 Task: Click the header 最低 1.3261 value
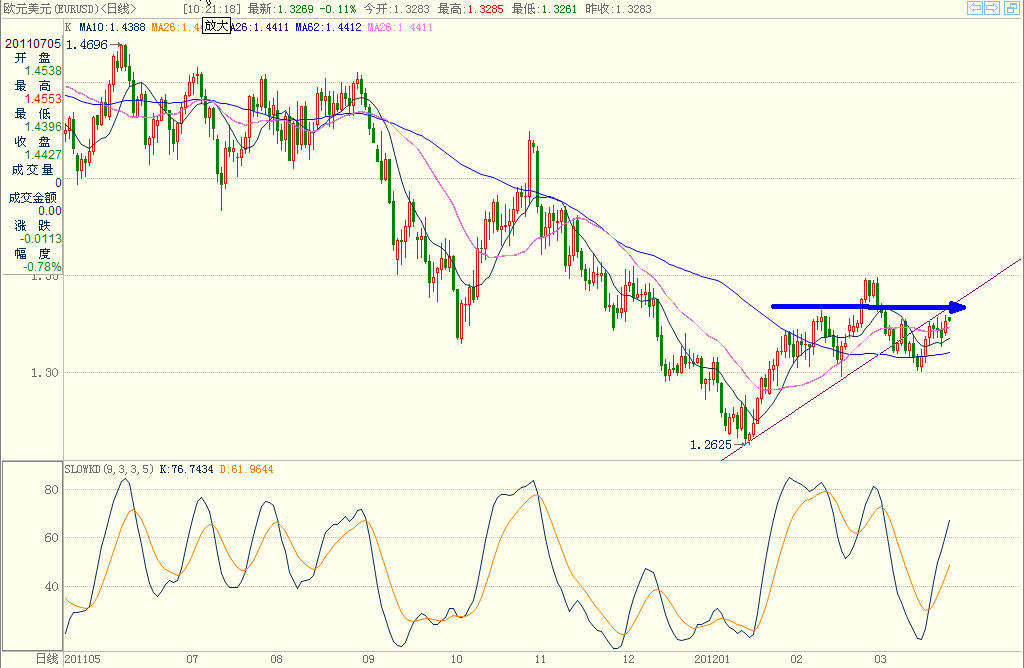point(544,9)
